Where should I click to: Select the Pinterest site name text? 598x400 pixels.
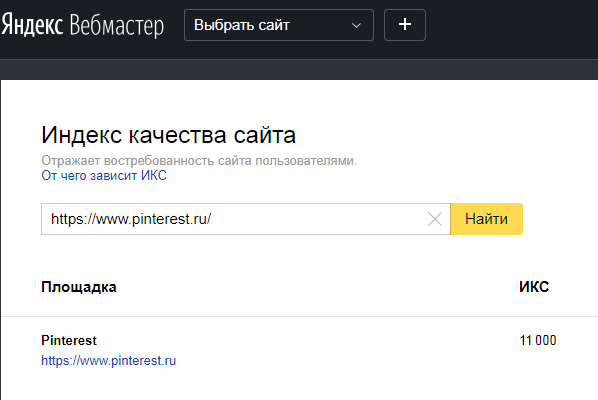click(69, 340)
